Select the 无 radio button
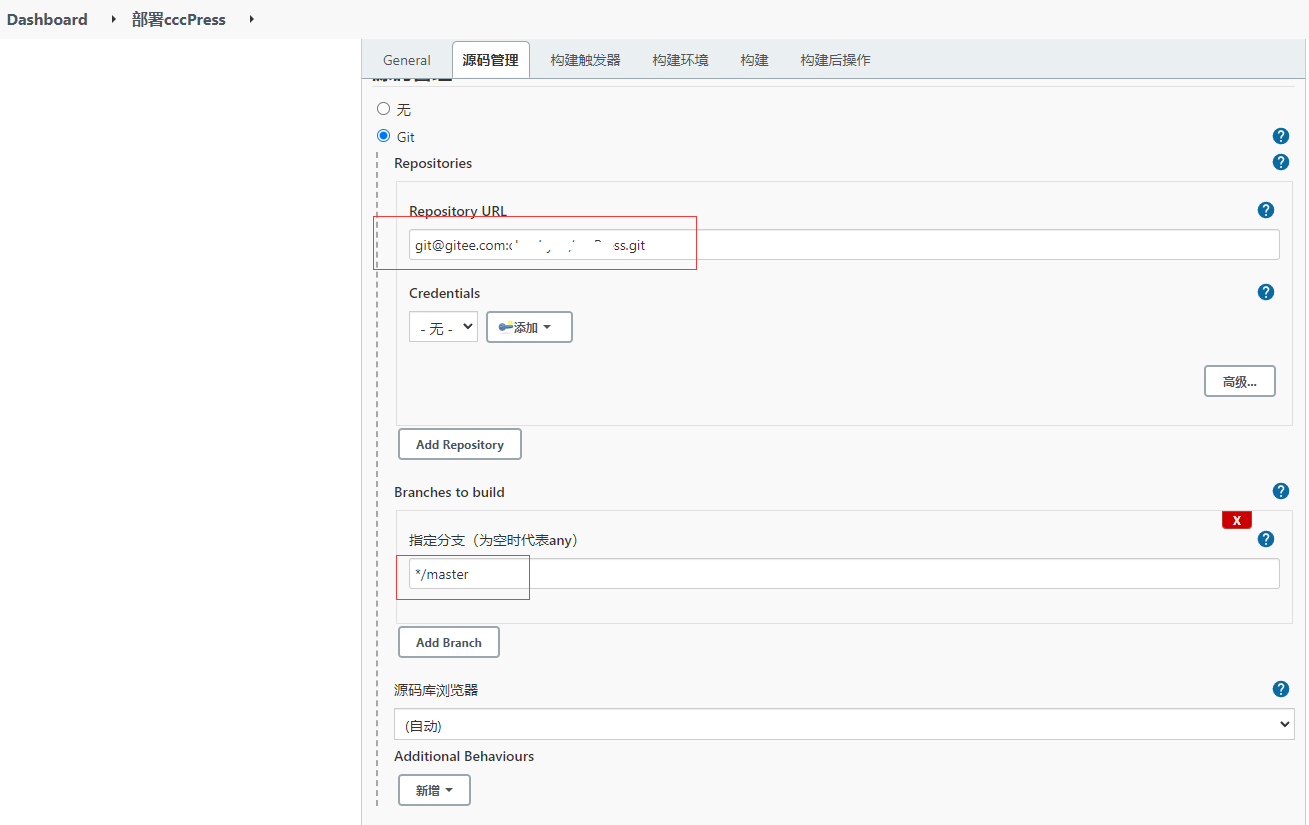This screenshot has width=1309, height=825. [x=383, y=109]
